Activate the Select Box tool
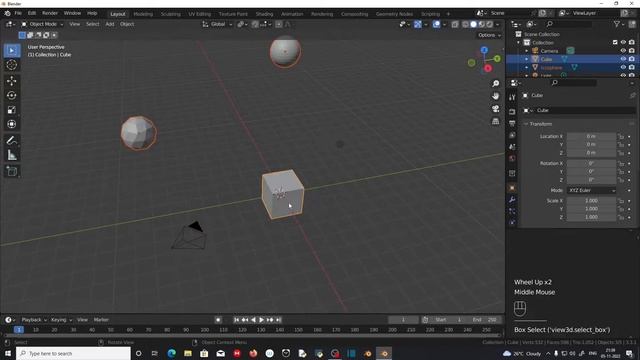 pyautogui.click(x=11, y=51)
